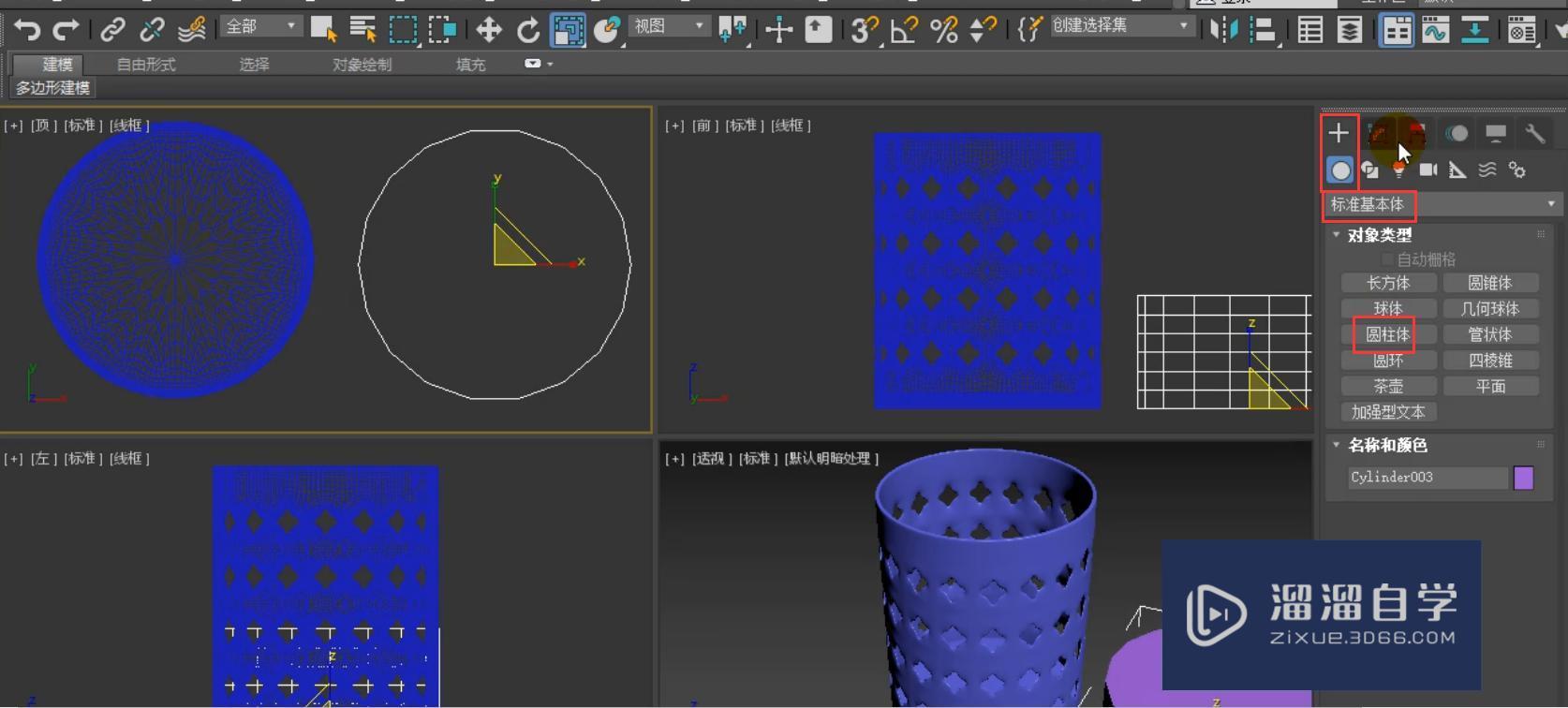Open the Curve Editor
Image resolution: width=1568 pixels, height=708 pixels.
1435,30
